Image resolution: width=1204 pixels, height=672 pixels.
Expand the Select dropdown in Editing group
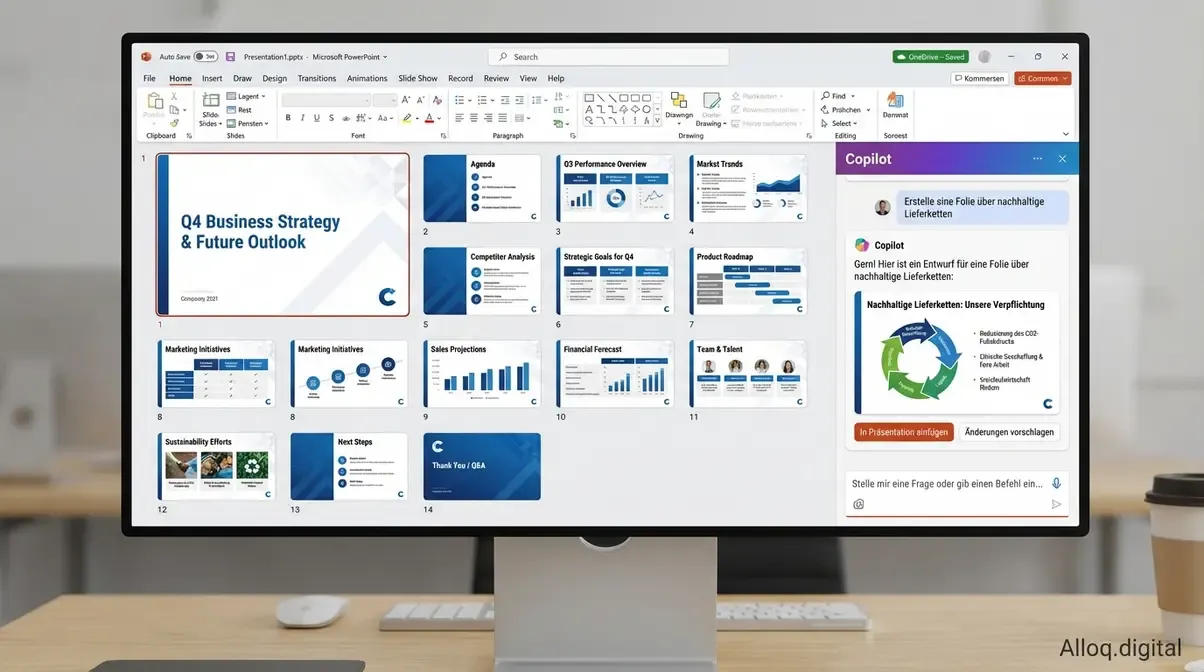pos(854,124)
